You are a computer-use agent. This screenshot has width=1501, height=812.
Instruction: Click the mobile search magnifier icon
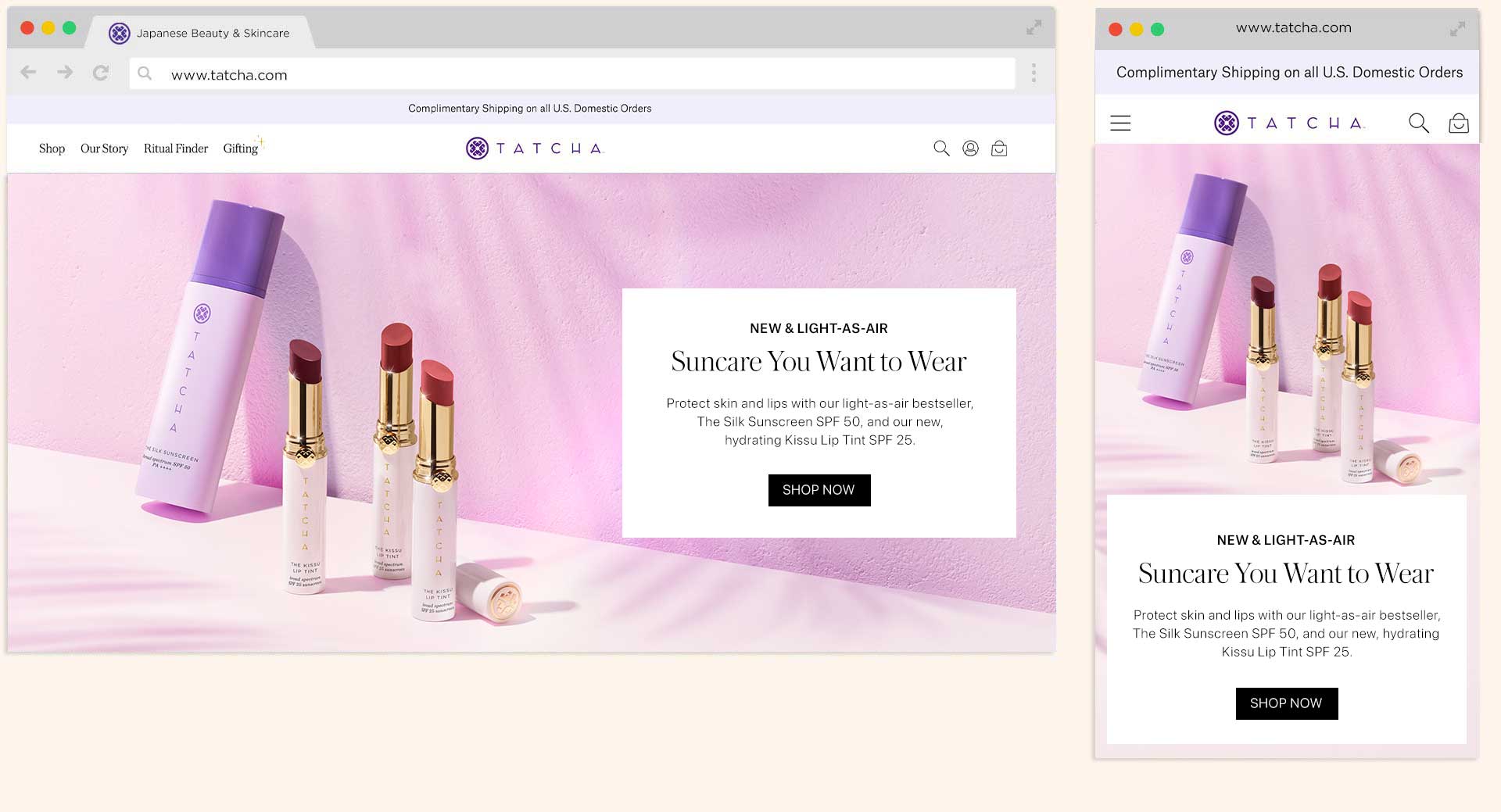[1418, 123]
